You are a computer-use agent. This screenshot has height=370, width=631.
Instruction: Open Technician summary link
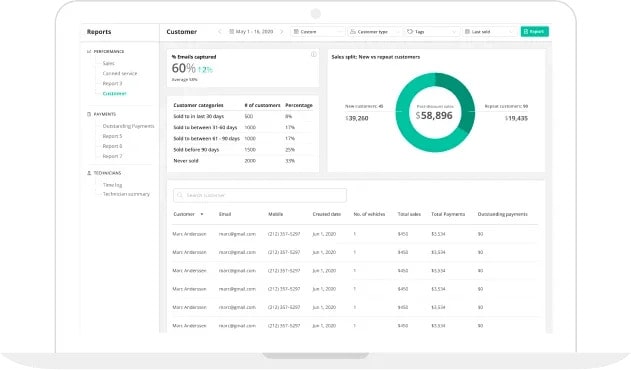pos(126,194)
